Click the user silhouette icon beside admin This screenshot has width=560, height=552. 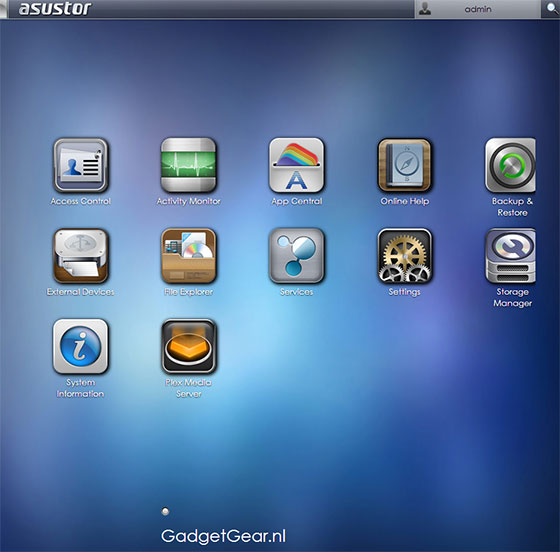click(425, 9)
